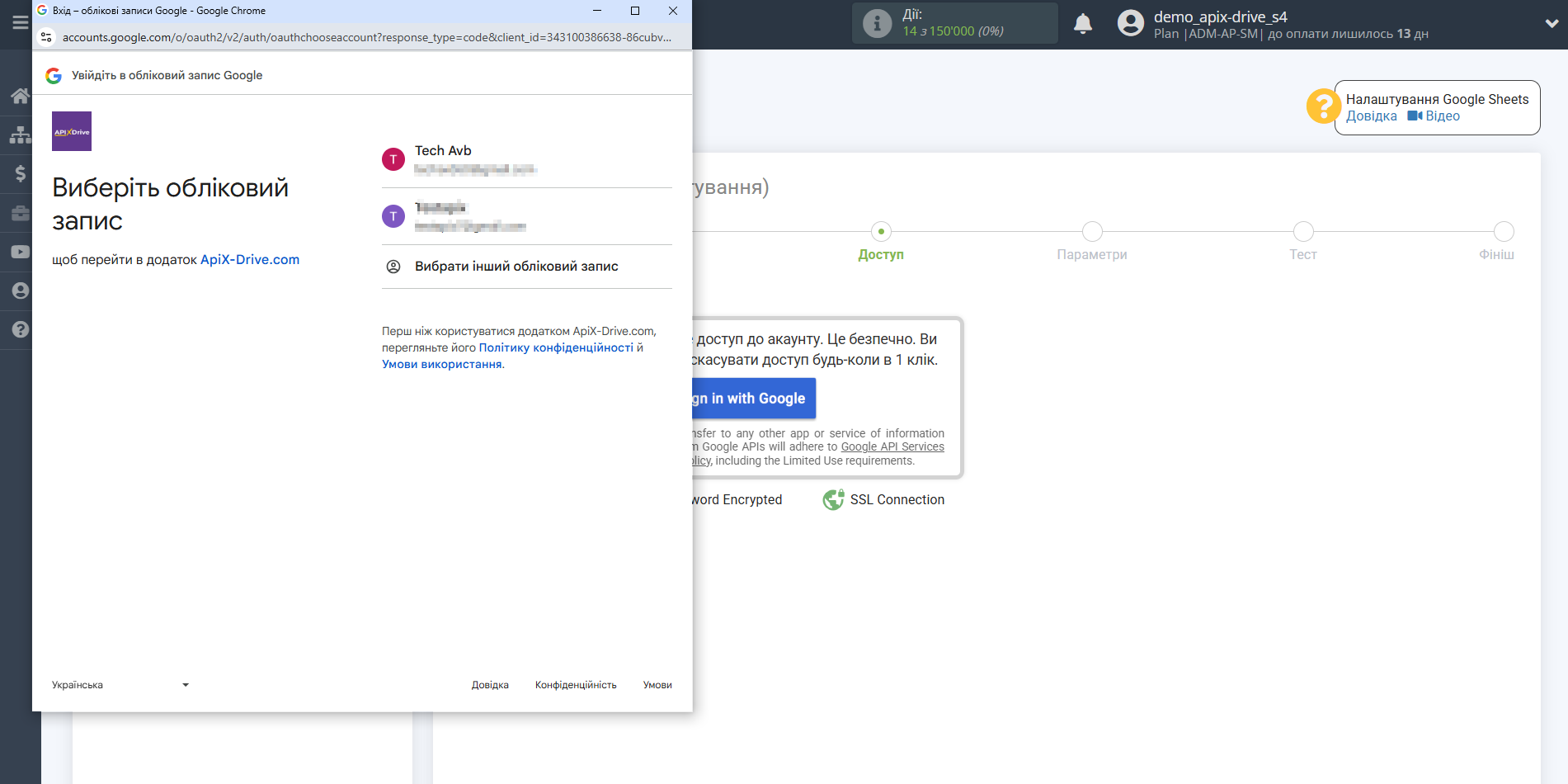The height and width of the screenshot is (784, 1568).
Task: Open the question mark help icon in sidebar
Action: point(20,329)
